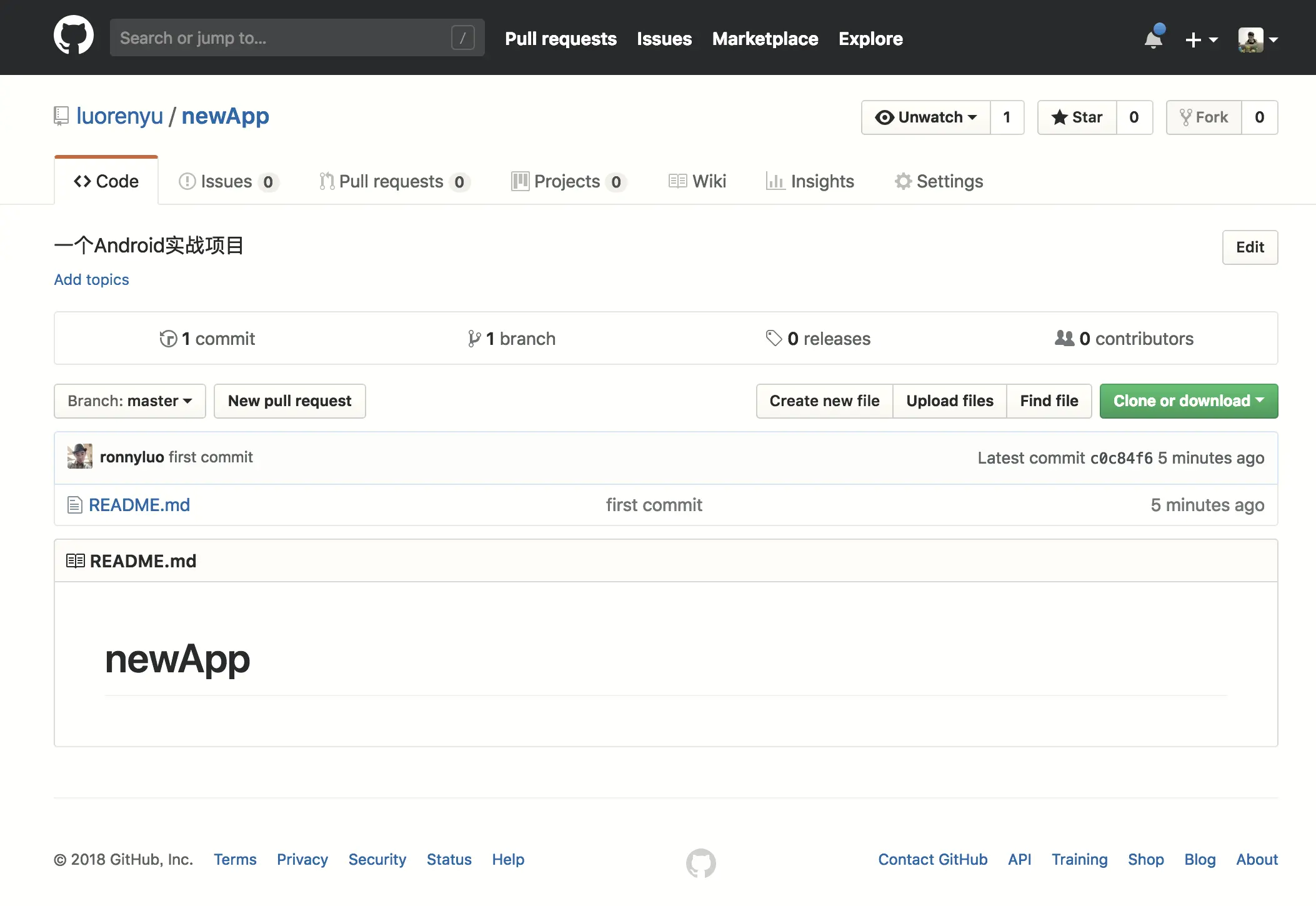Click the contributors people icon
Image resolution: width=1316 pixels, height=906 pixels.
(x=1064, y=338)
